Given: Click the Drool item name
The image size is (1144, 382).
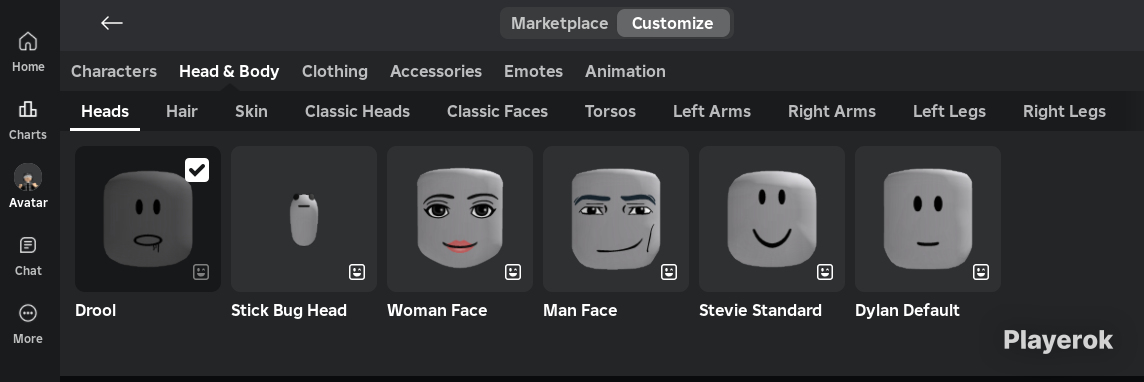Looking at the screenshot, I should point(96,311).
